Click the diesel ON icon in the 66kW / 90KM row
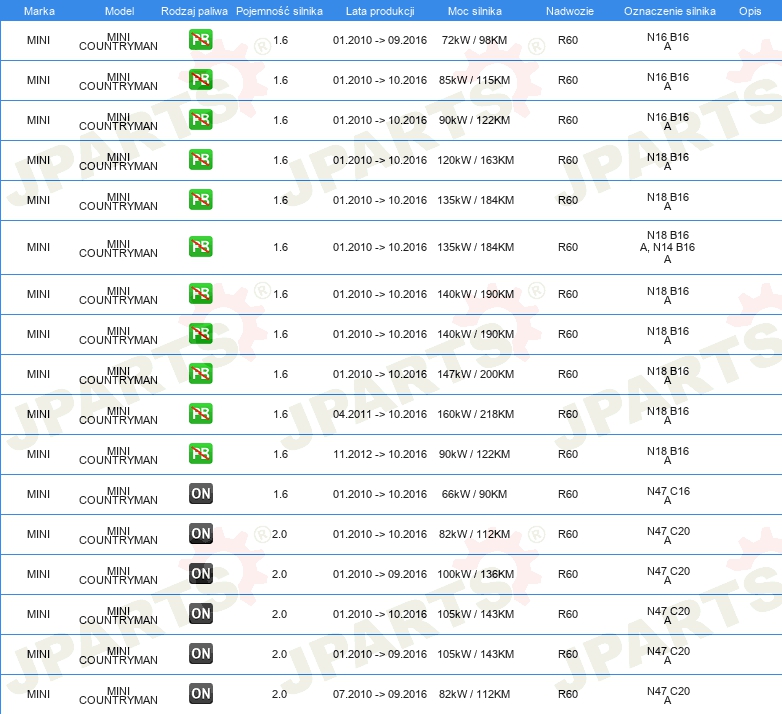Image resolution: width=782 pixels, height=714 pixels. (200, 494)
